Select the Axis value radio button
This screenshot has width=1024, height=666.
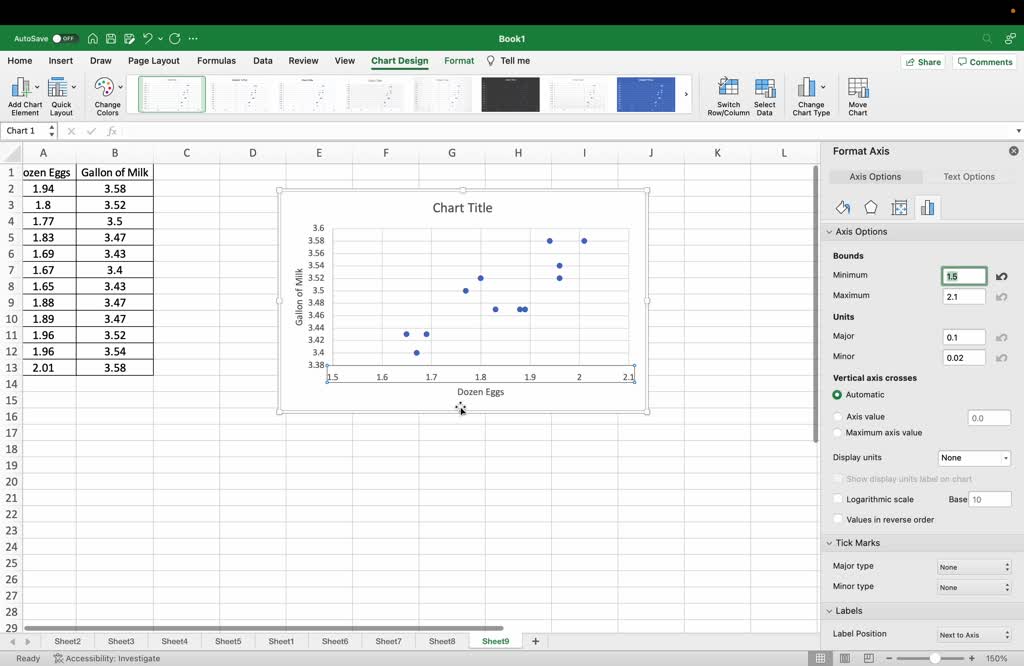838,417
